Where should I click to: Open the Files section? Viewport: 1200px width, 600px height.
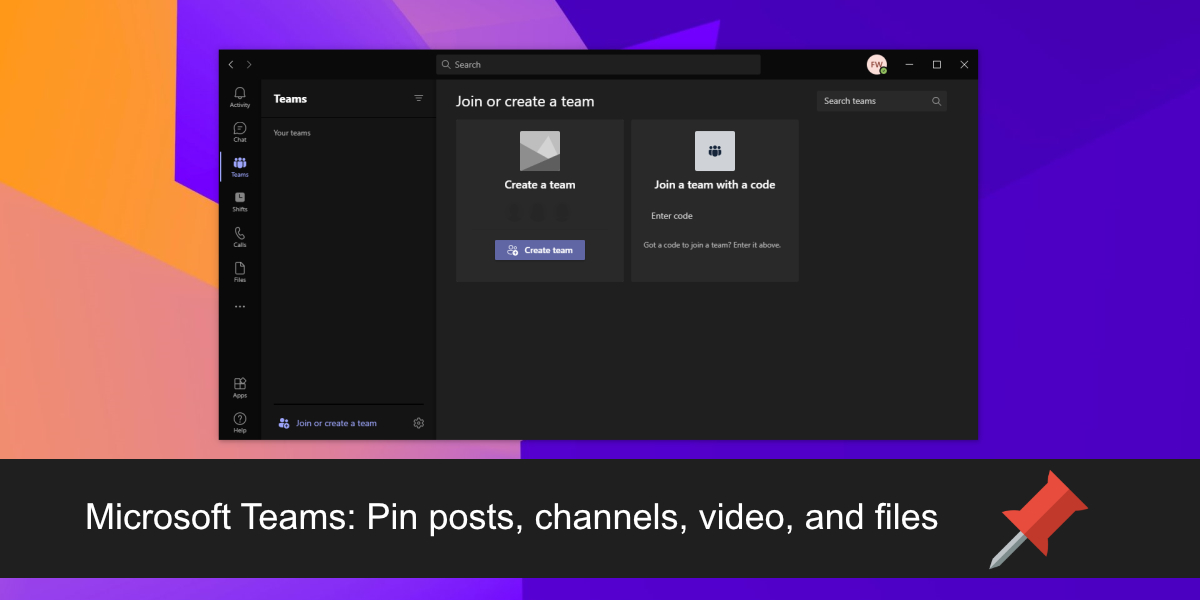click(239, 271)
